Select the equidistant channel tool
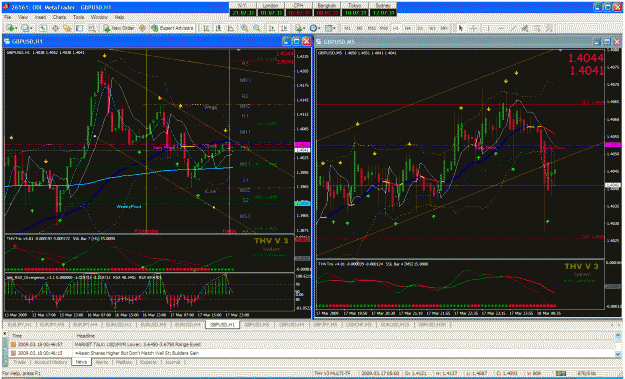 click(x=525, y=28)
